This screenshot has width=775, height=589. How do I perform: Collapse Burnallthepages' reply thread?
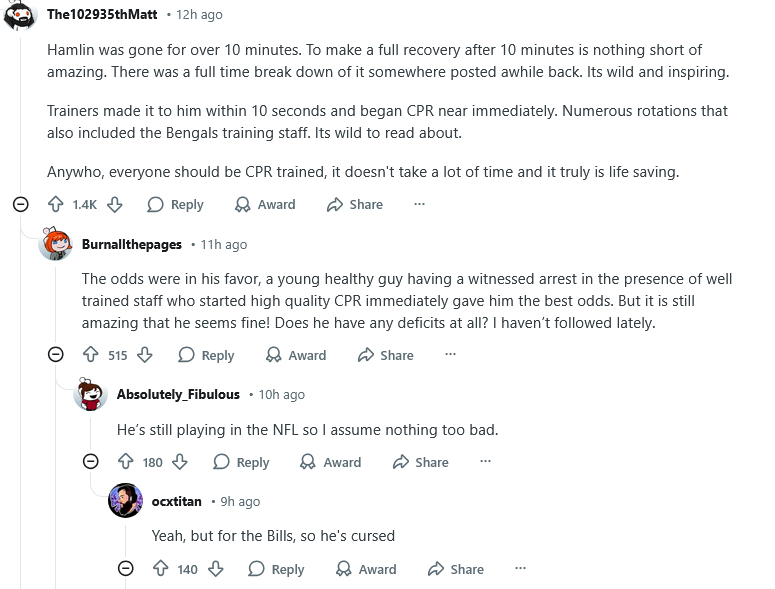point(56,355)
